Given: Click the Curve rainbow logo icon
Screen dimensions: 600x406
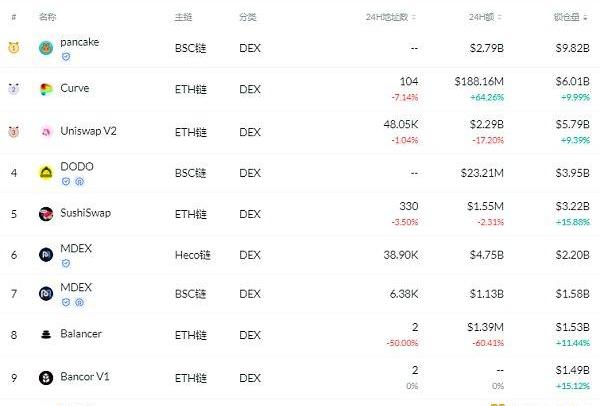Looking at the screenshot, I should click(46, 90).
